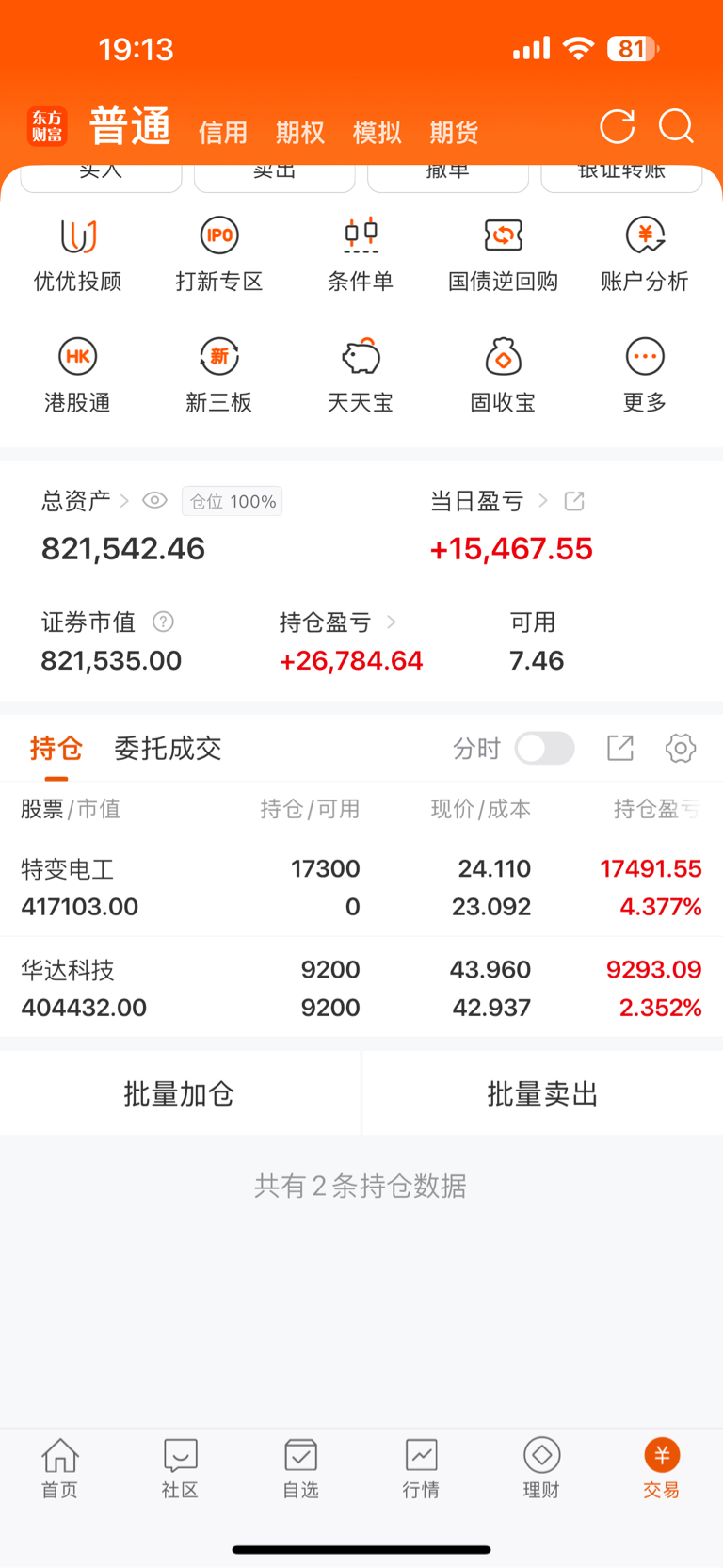Tap 批量加仓 button
Image resolution: width=723 pixels, height=1568 pixels.
180,1094
